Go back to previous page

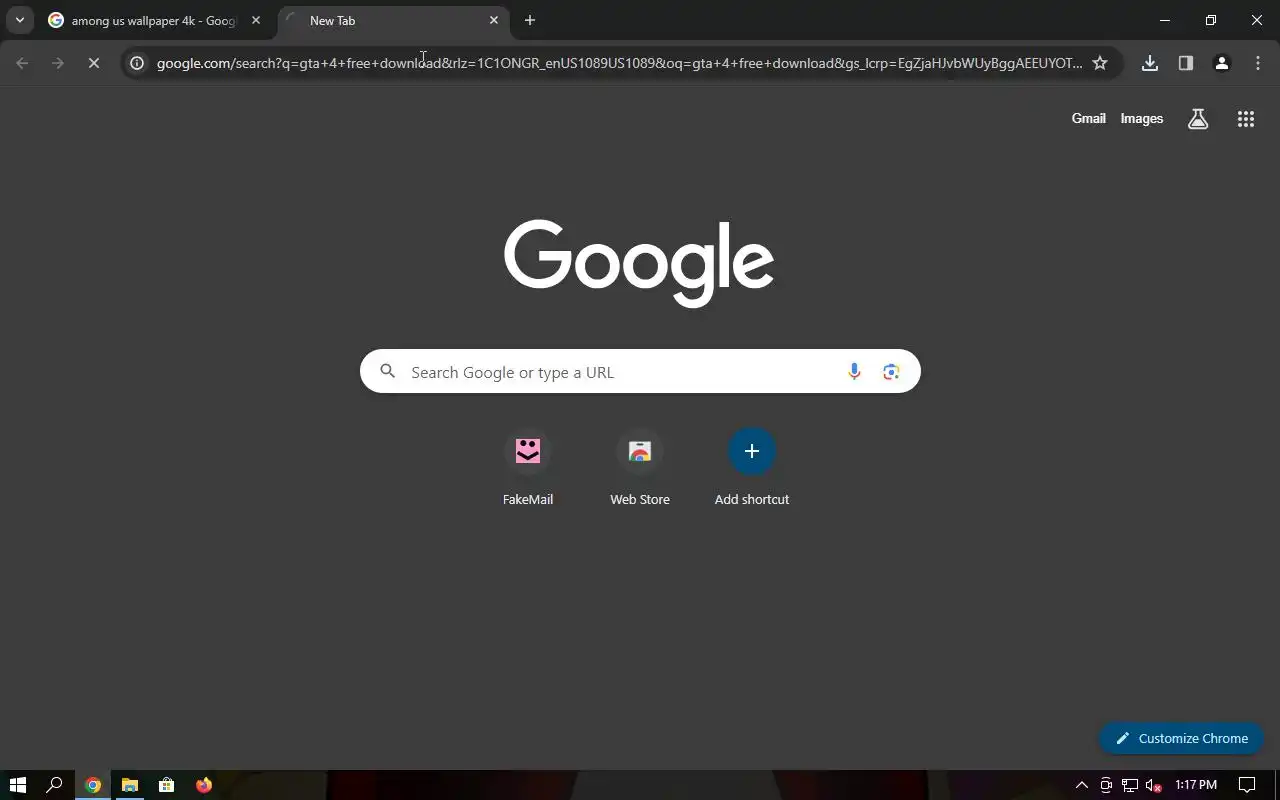22,63
